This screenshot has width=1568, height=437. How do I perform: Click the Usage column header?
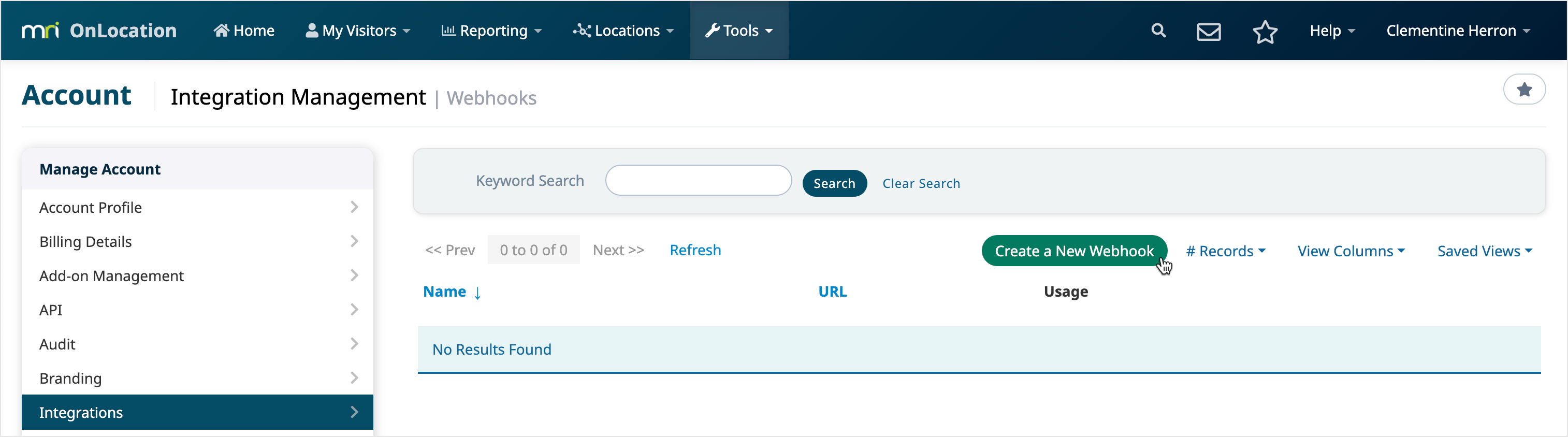click(x=1066, y=292)
